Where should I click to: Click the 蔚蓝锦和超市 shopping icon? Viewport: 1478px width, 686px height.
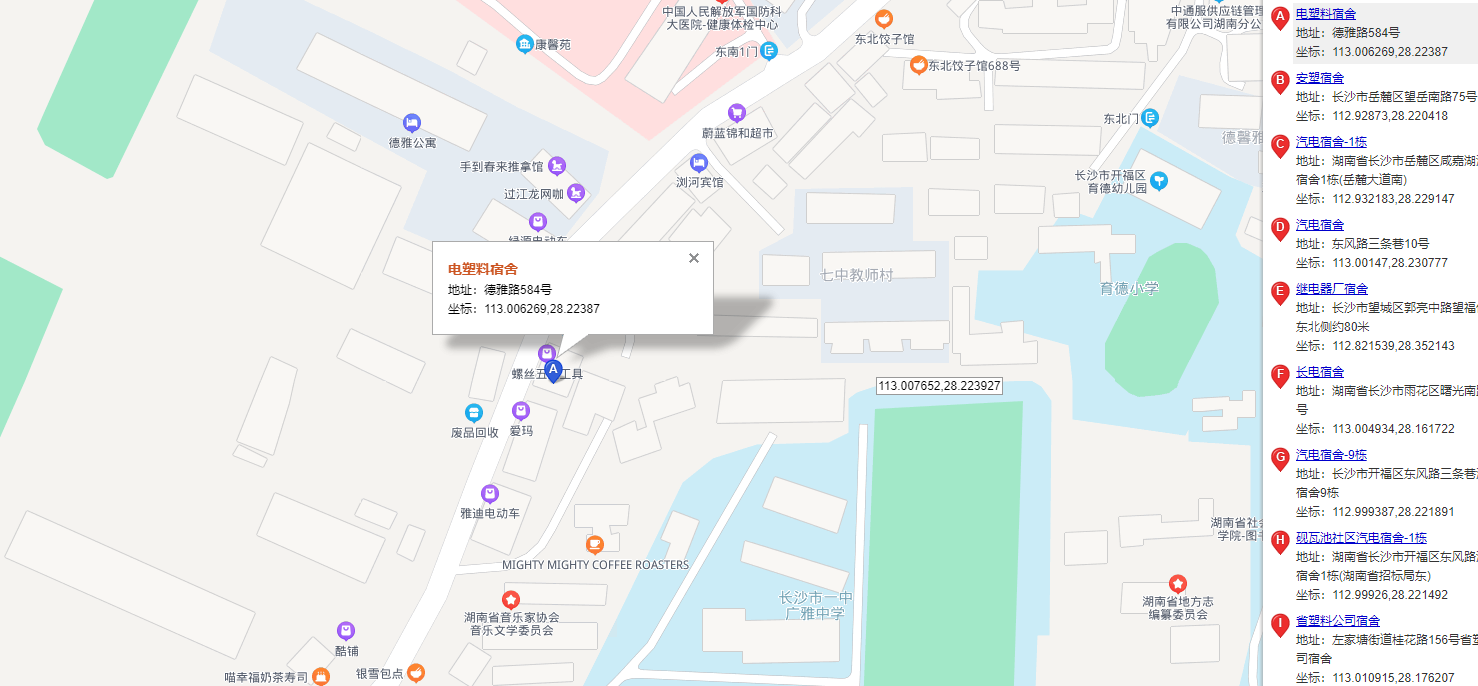pos(737,112)
